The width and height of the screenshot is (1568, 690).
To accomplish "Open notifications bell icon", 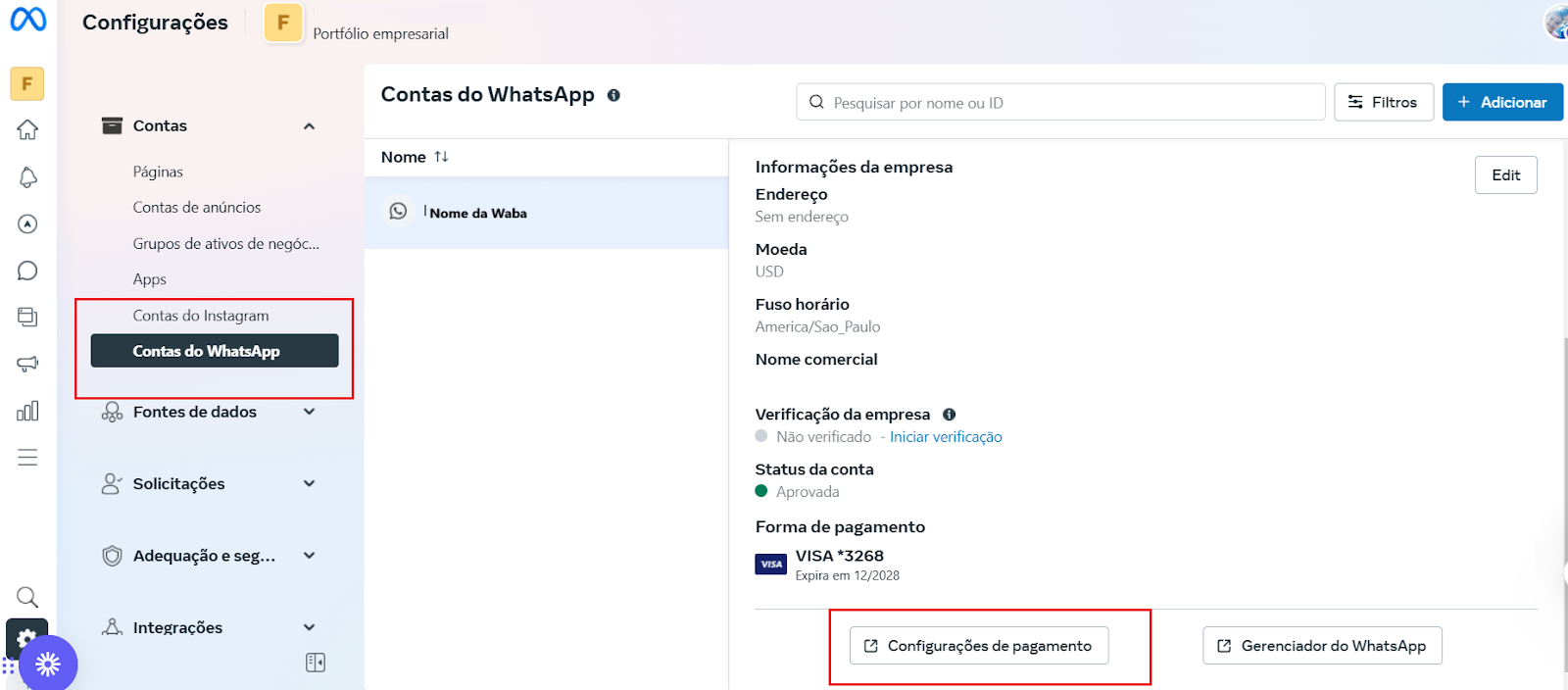I will click(x=27, y=177).
